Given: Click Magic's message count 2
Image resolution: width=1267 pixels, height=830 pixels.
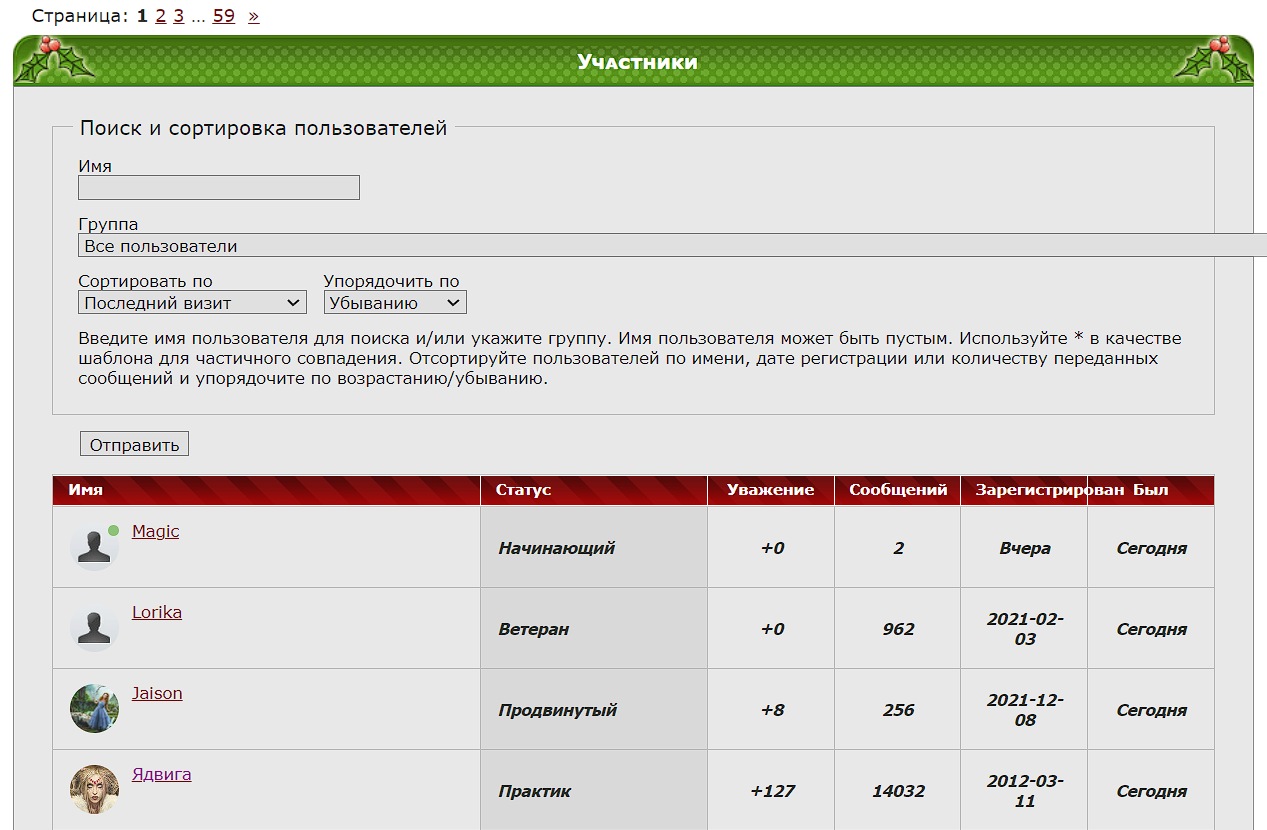Looking at the screenshot, I should [x=899, y=548].
